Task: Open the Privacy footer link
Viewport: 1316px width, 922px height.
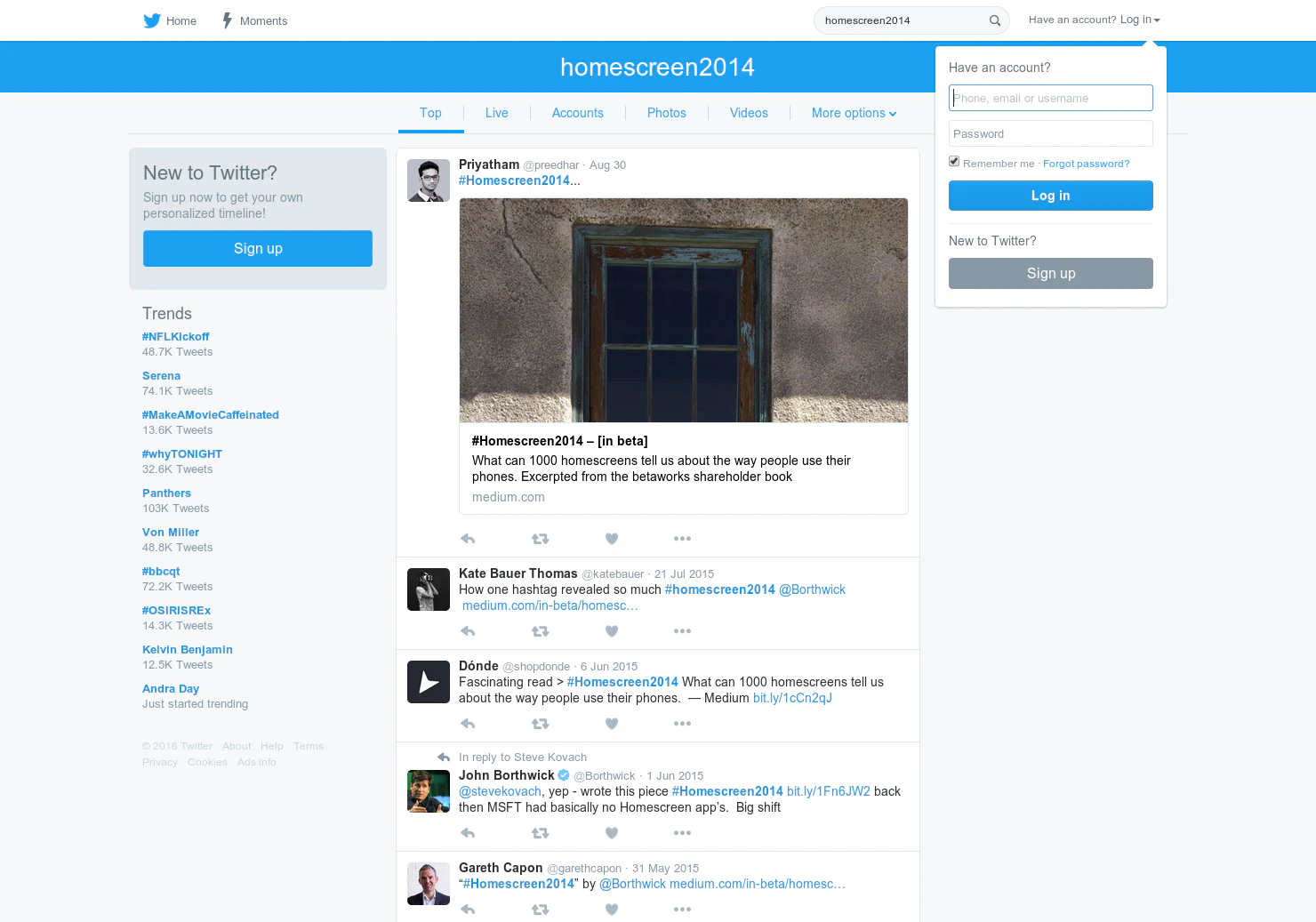Action: [160, 762]
